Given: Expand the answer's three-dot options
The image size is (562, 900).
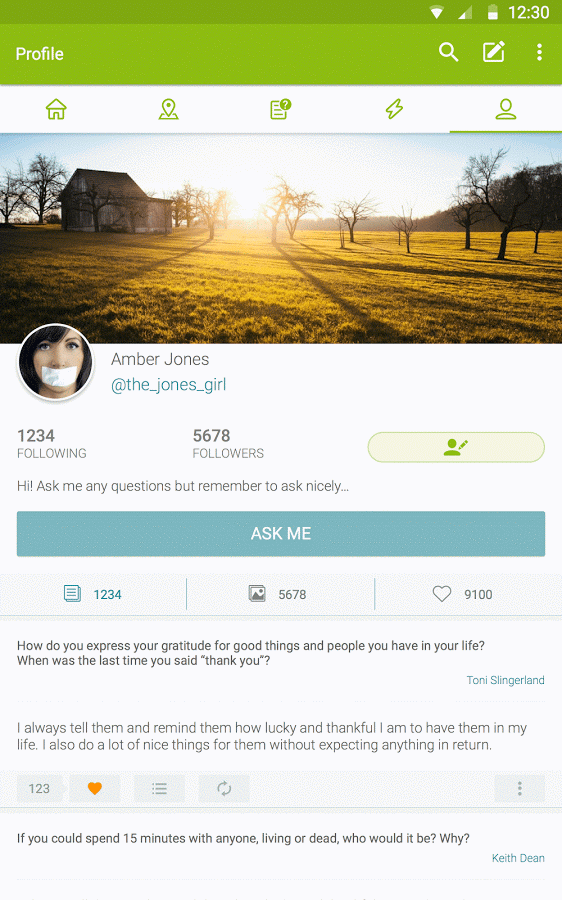Looking at the screenshot, I should click(x=520, y=789).
